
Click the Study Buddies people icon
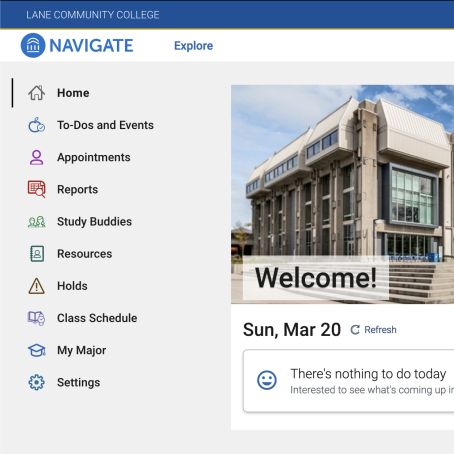(36, 222)
